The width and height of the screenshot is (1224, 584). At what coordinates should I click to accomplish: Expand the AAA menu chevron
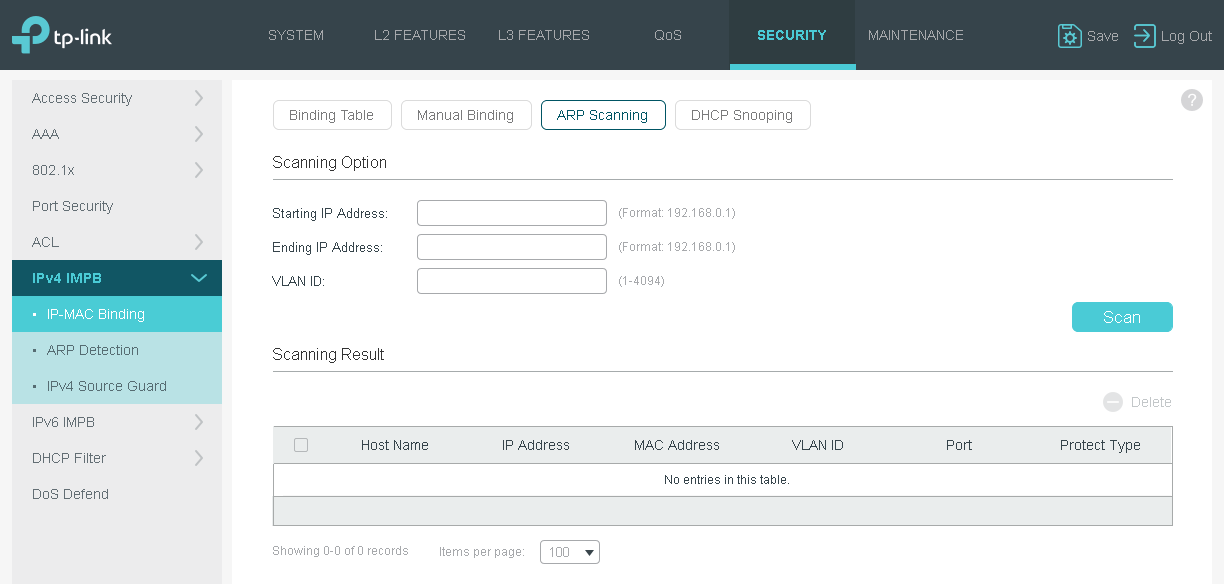(x=198, y=134)
